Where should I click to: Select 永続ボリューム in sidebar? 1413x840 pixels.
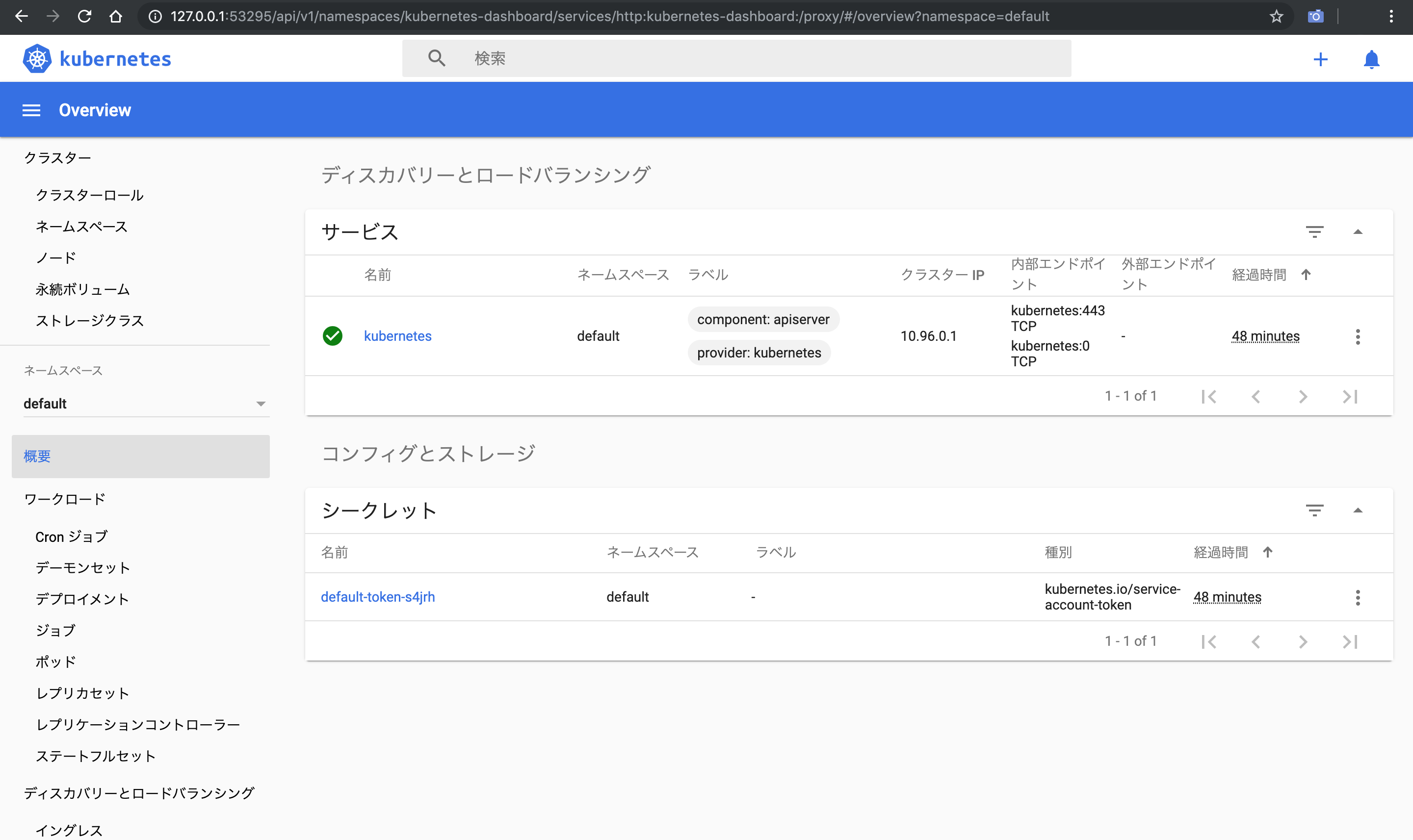click(x=83, y=289)
